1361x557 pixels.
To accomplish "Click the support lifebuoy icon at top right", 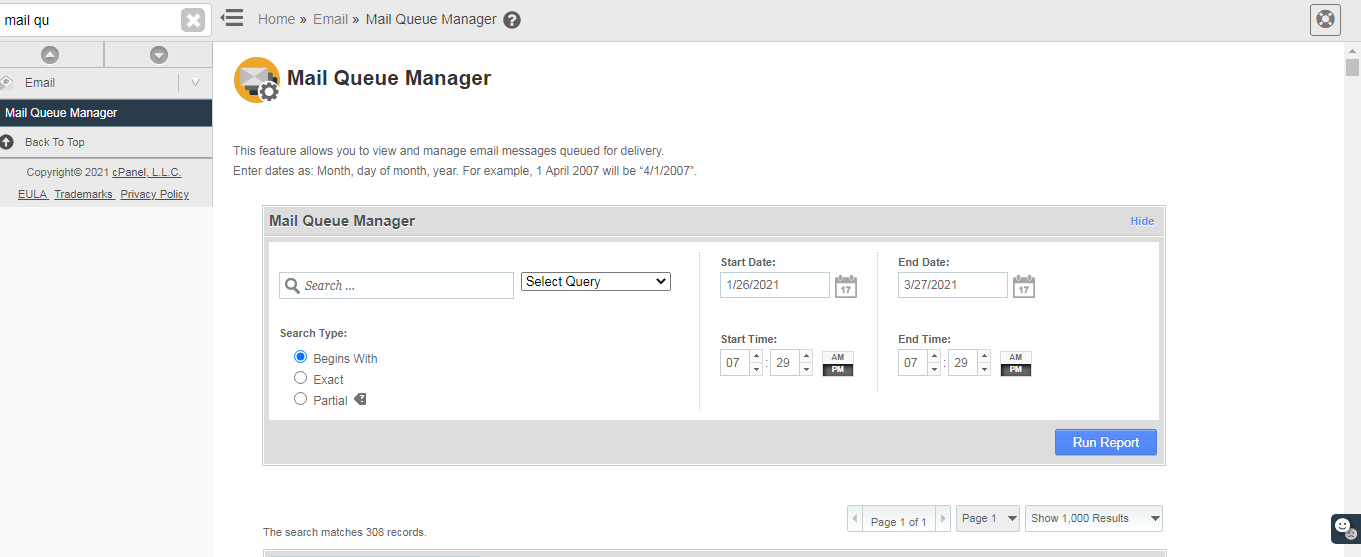I will pos(1325,19).
